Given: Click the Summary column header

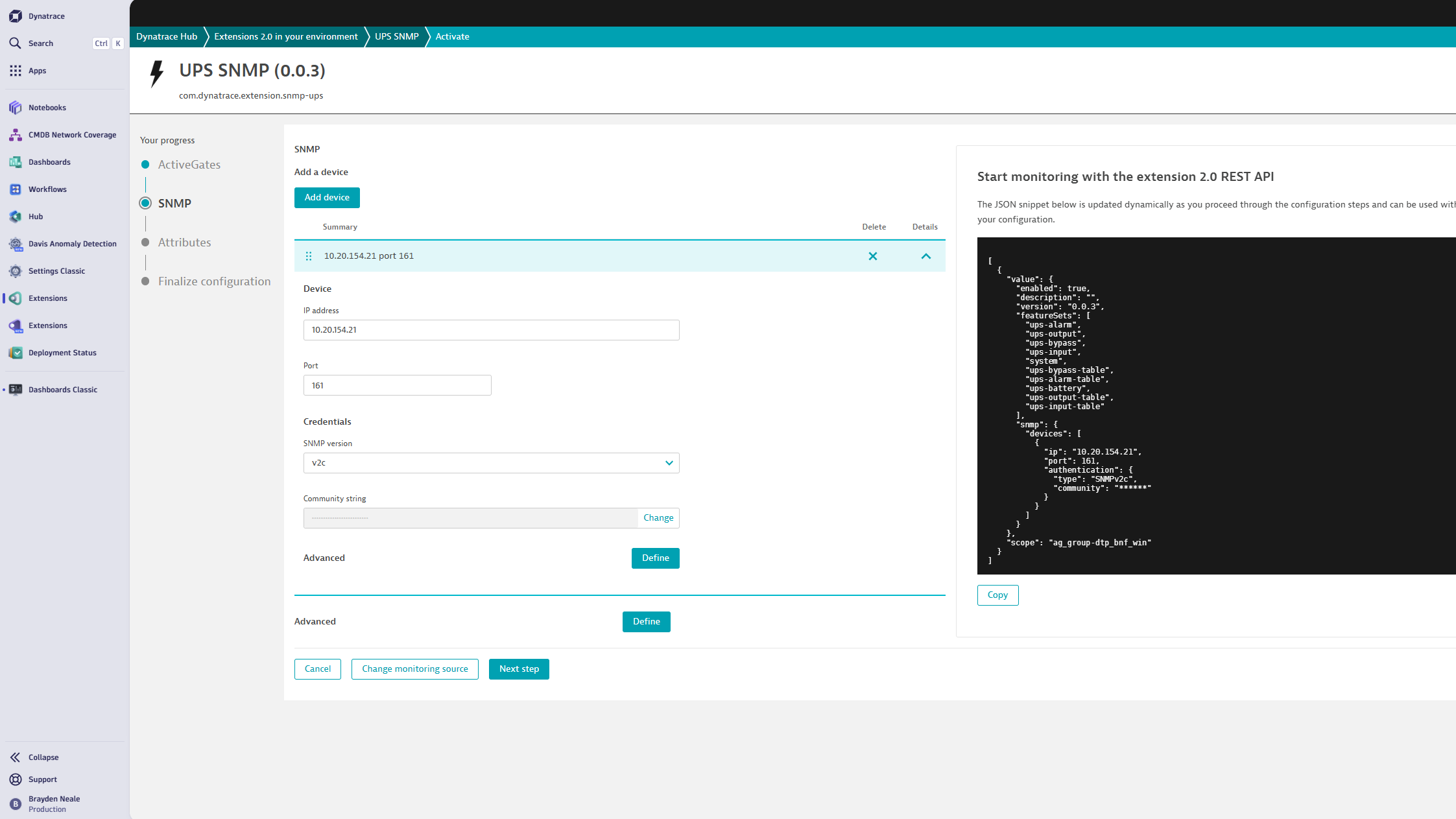Looking at the screenshot, I should [x=340, y=227].
